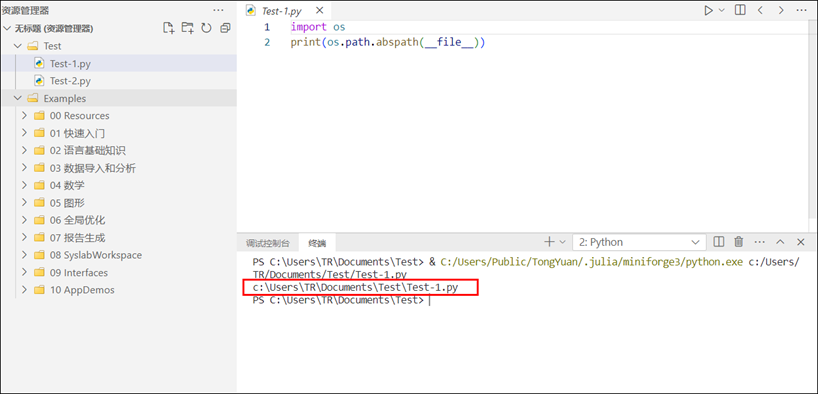Select the 08 SyslabWorkspace folder row

tap(118, 255)
